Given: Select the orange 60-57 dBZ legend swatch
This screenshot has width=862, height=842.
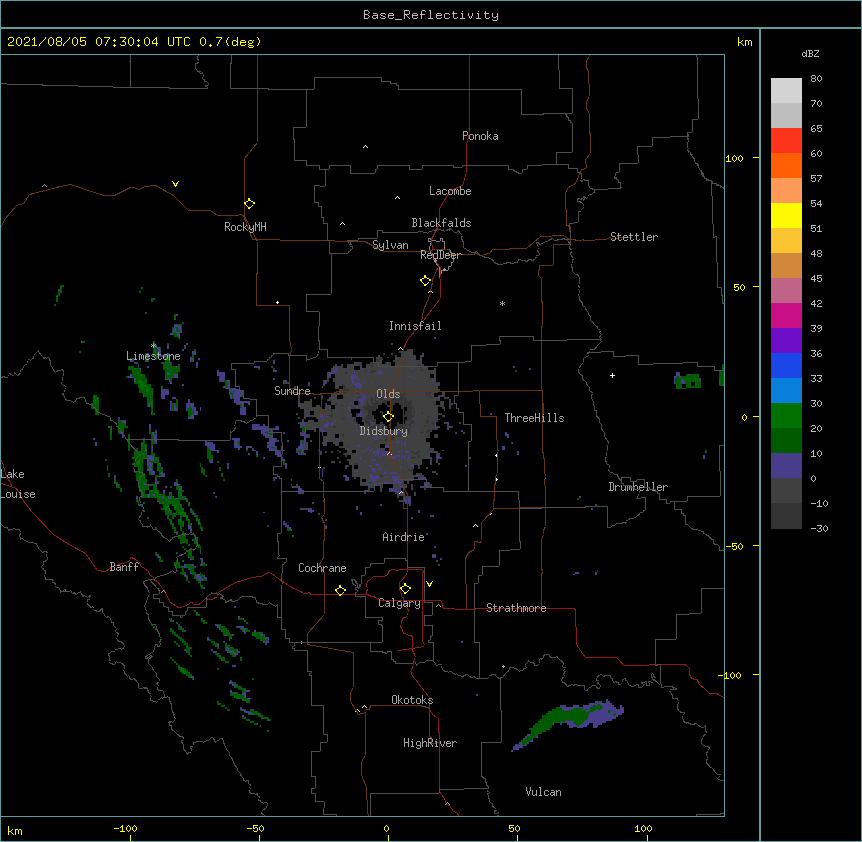Looking at the screenshot, I should click(786, 165).
